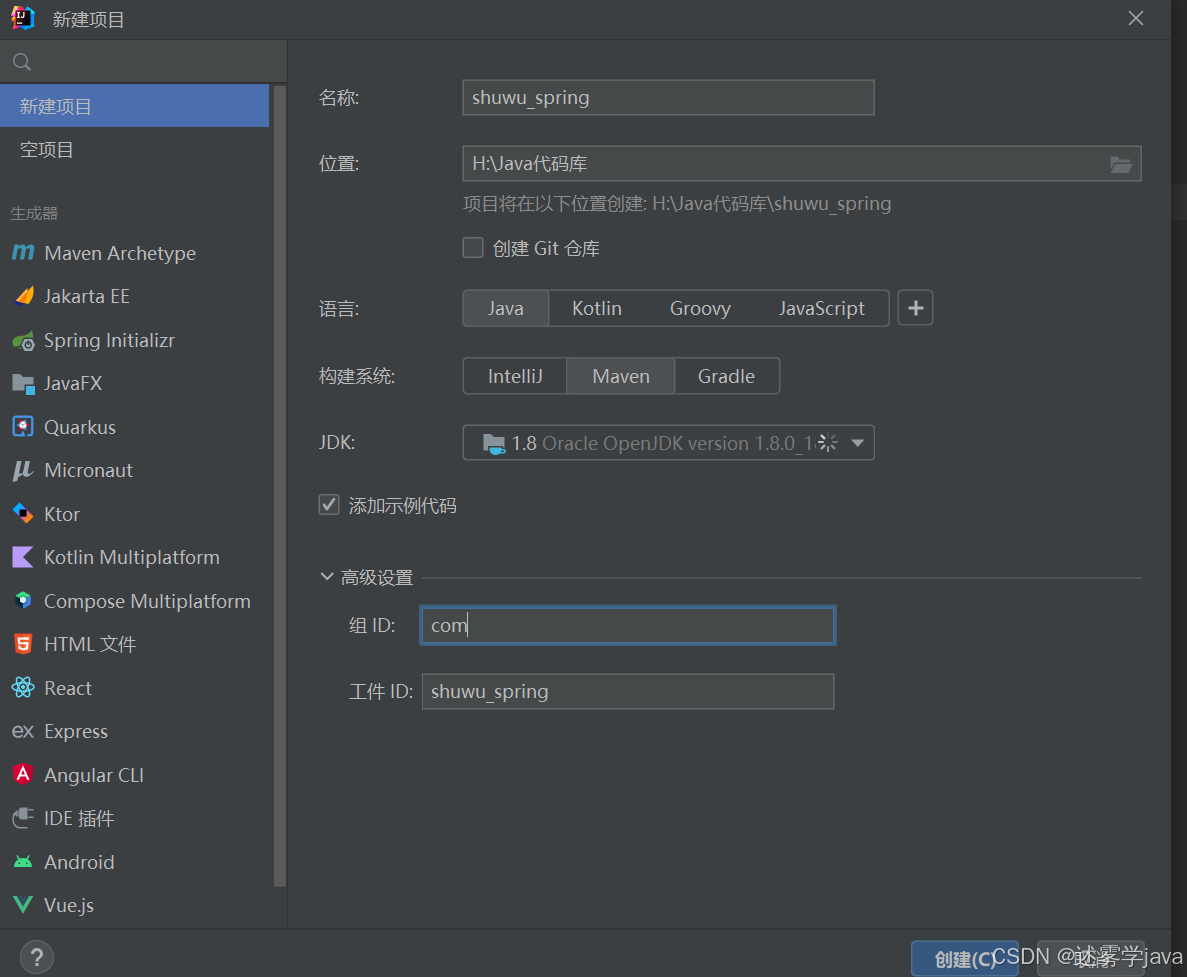This screenshot has height=977, width=1187.
Task: Open help with question mark button
Action: (36, 957)
